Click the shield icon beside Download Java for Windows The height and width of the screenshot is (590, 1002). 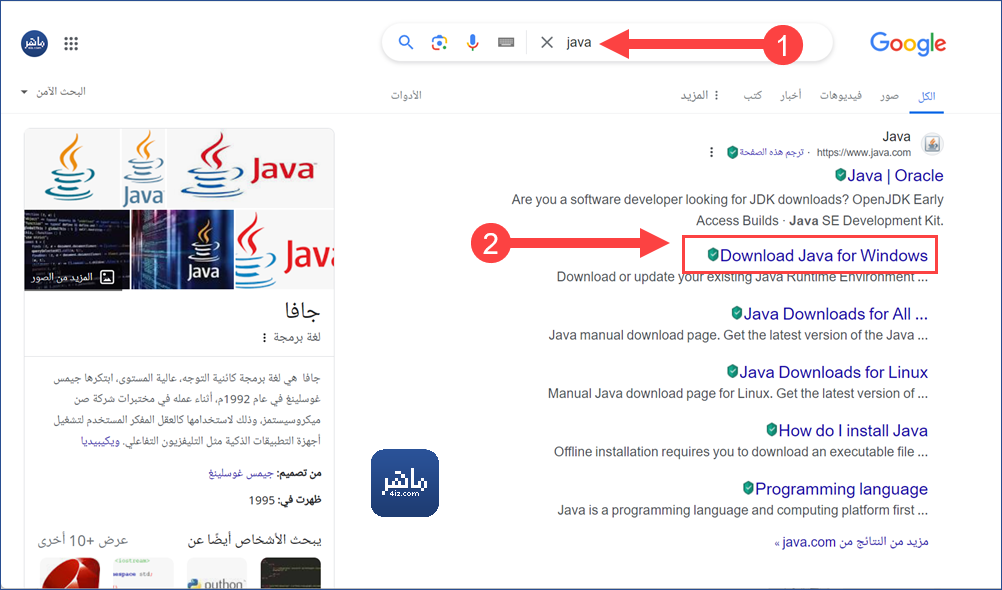pos(713,254)
